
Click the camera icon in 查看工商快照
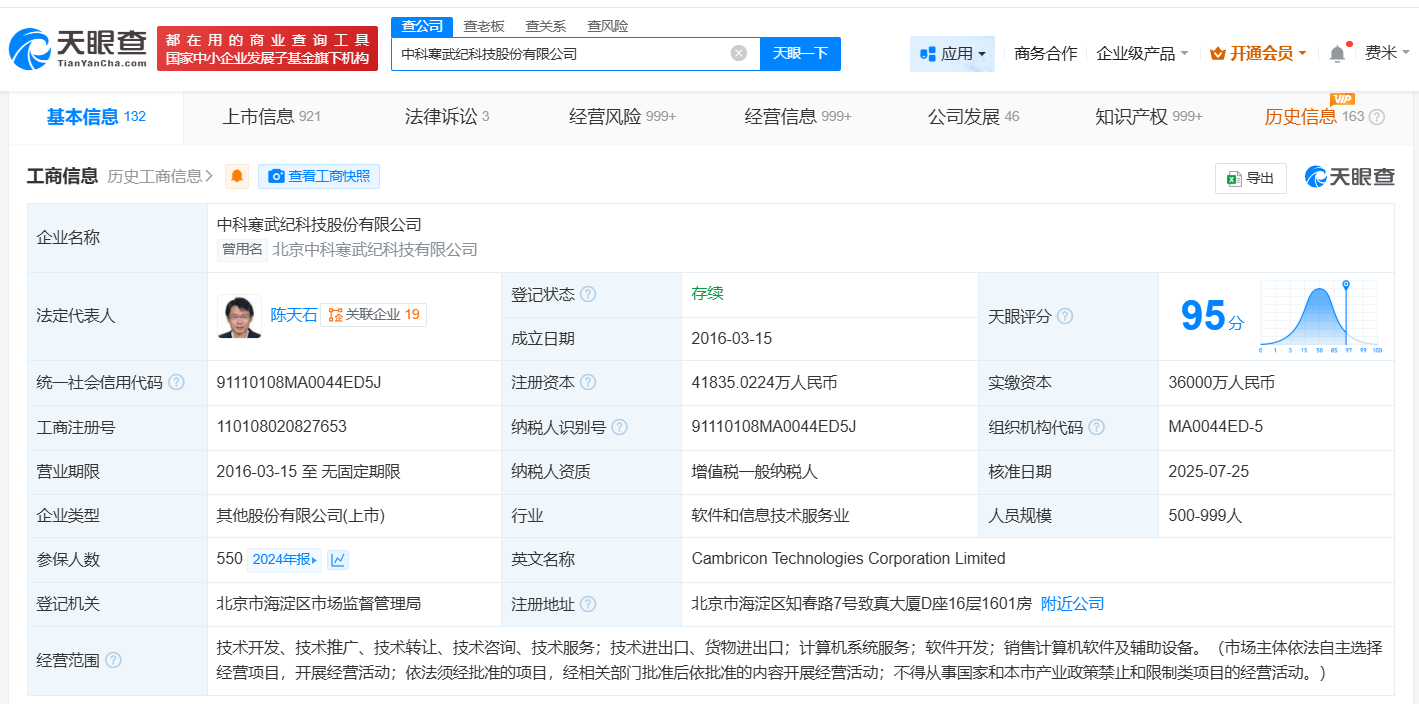pos(277,176)
